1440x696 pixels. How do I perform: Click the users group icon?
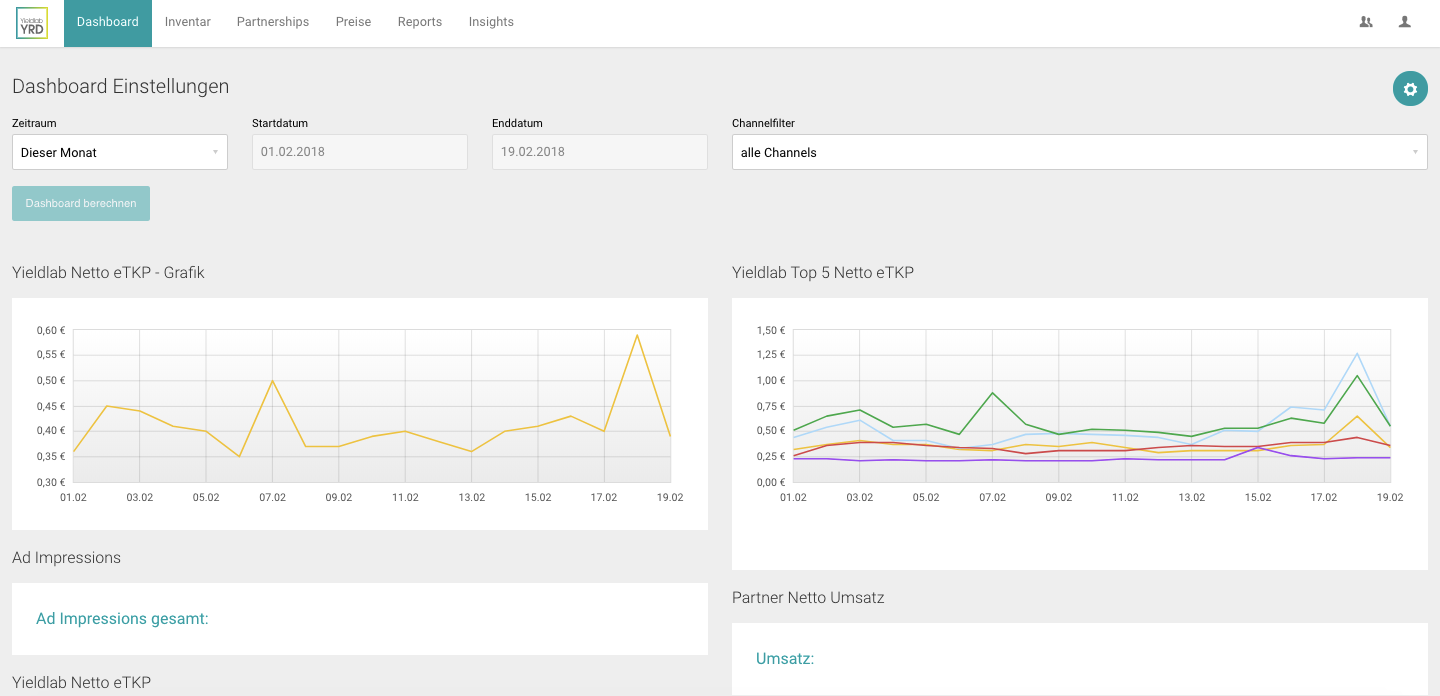click(x=1366, y=22)
